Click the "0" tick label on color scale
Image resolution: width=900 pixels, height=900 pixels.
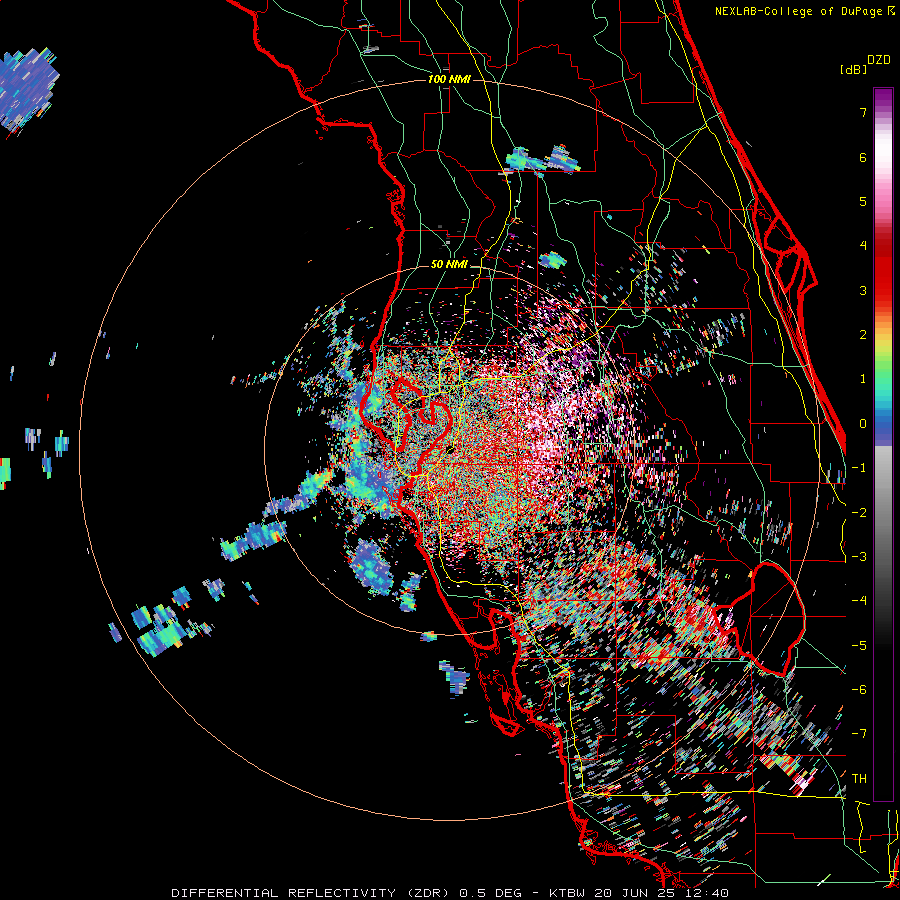point(863,424)
